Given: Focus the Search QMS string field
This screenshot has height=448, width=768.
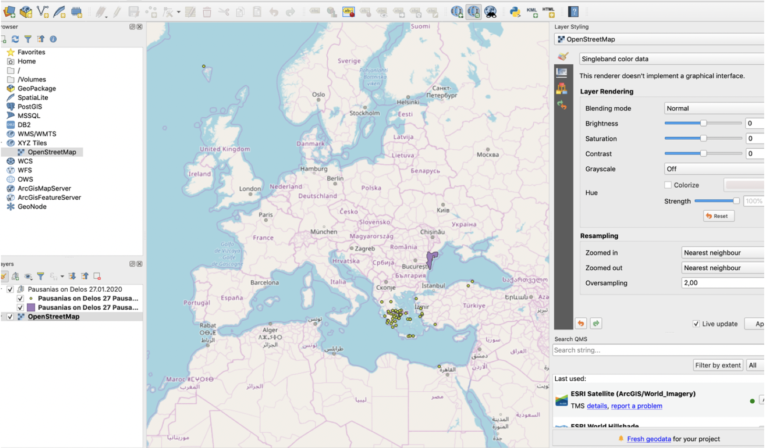Looking at the screenshot, I should [658, 350].
